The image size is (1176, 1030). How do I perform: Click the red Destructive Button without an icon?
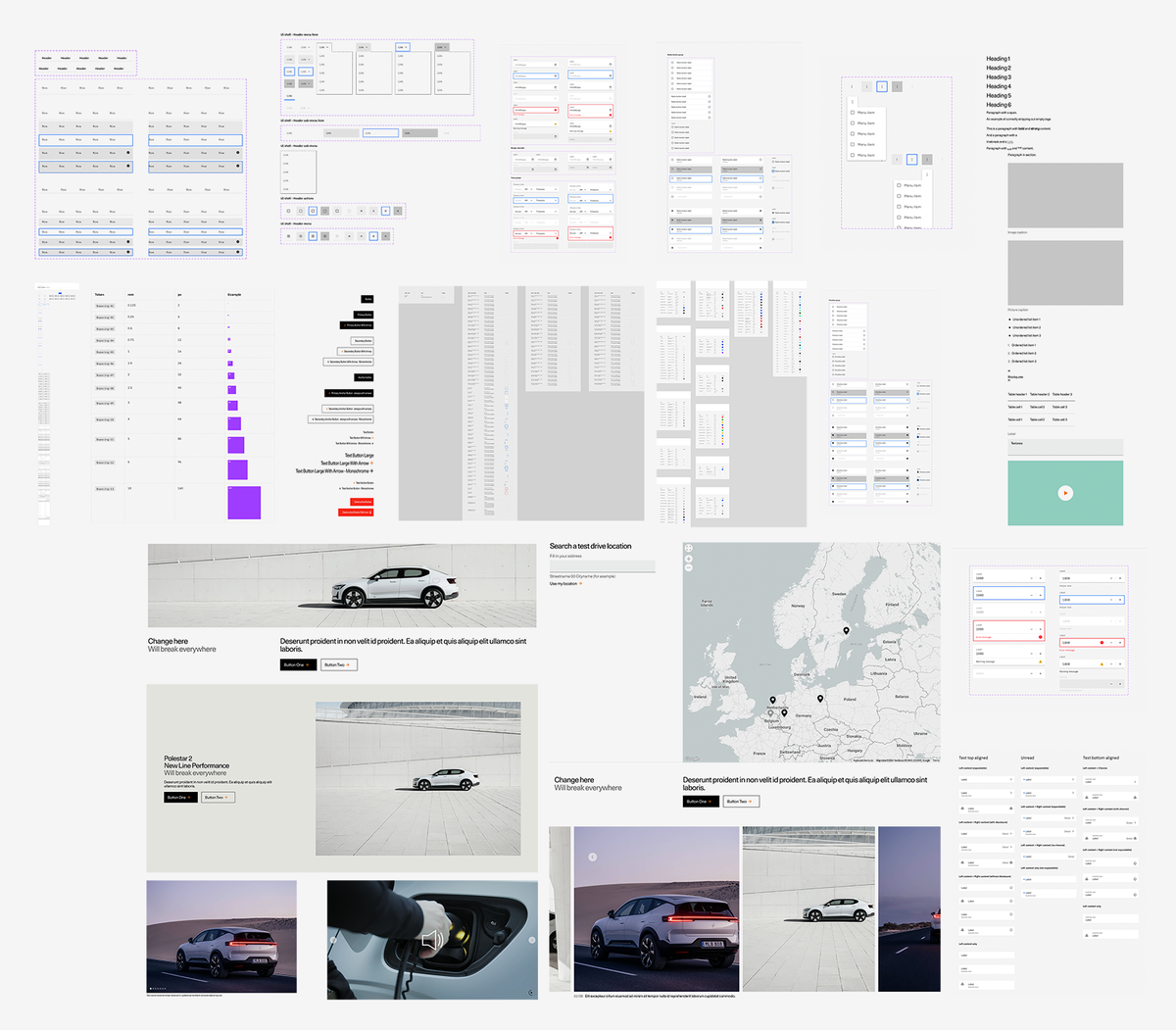click(x=362, y=502)
